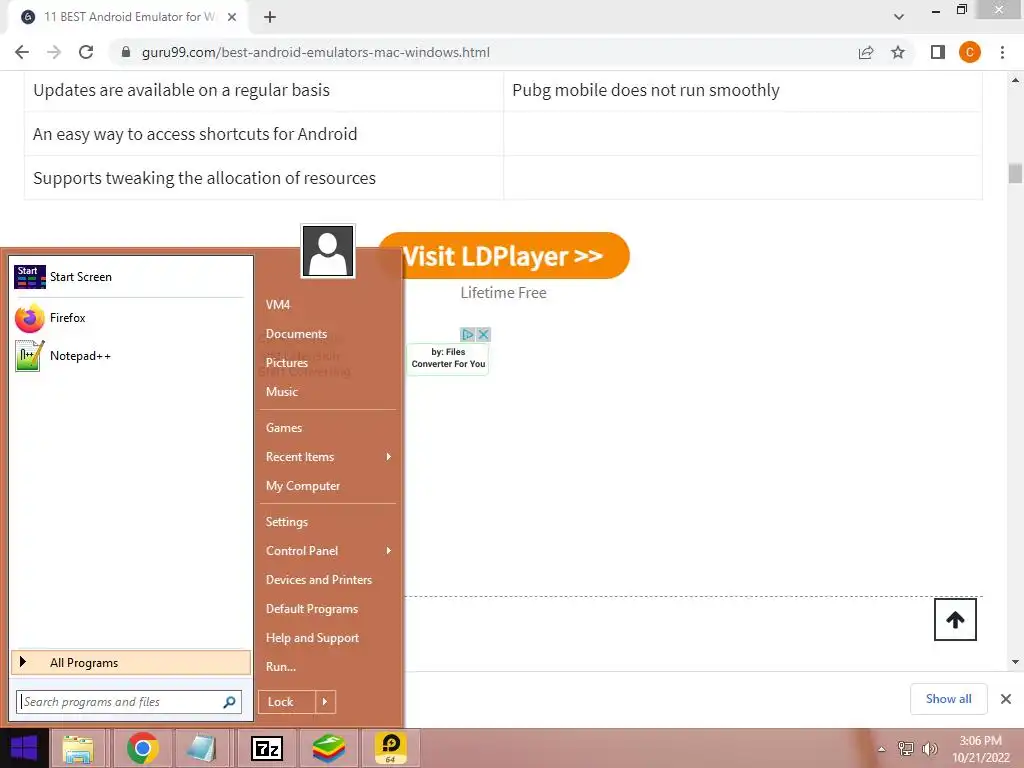
Task: Open Chrome three-dot menu
Action: pyautogui.click(x=1002, y=52)
